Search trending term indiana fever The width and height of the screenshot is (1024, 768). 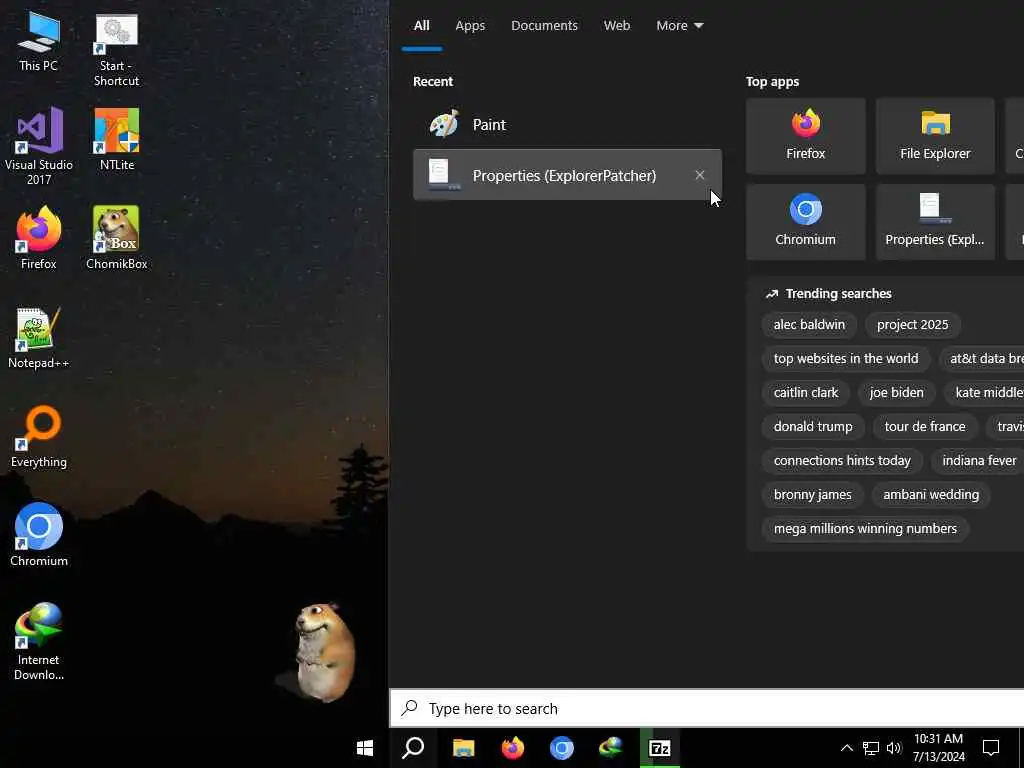[x=978, y=460]
